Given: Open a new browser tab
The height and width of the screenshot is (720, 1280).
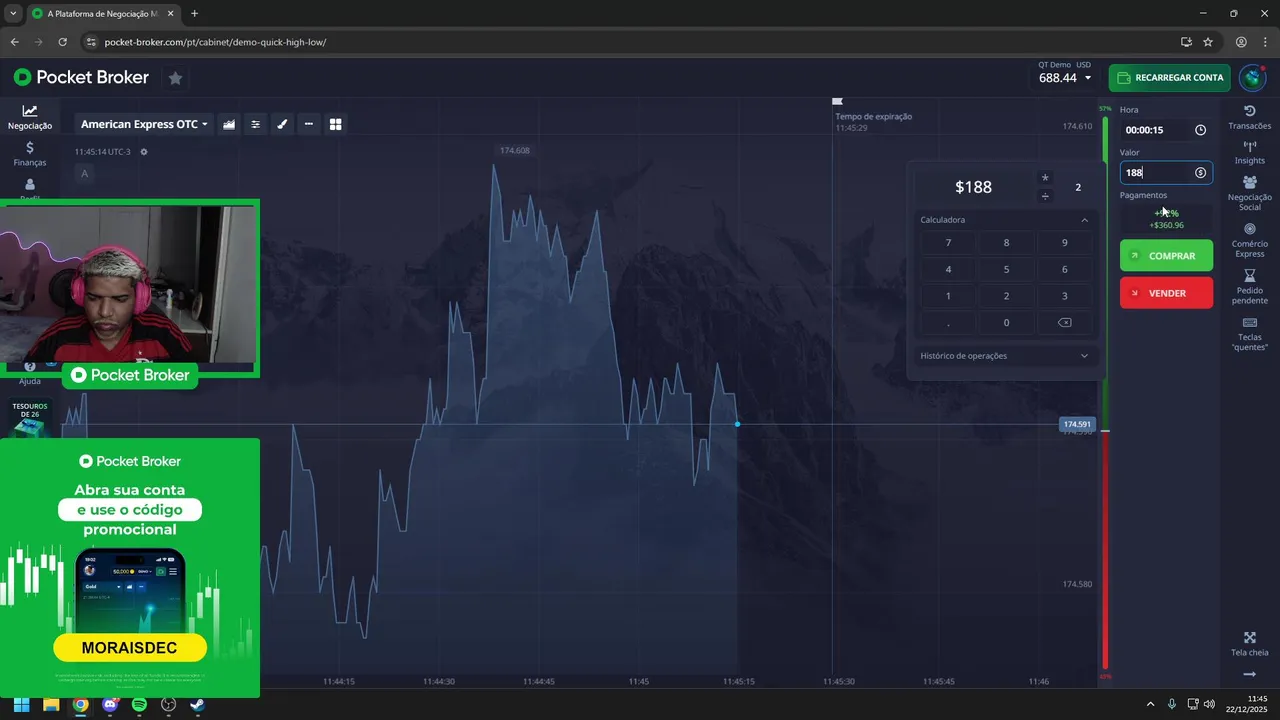Looking at the screenshot, I should [x=194, y=14].
